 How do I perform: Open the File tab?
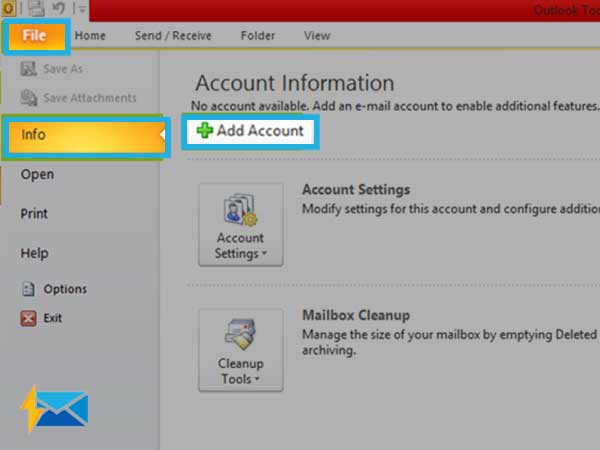click(37, 36)
